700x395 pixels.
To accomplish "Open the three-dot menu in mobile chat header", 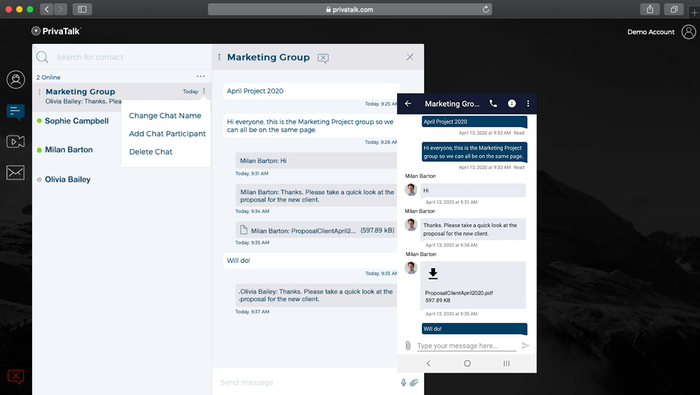I will [x=528, y=104].
